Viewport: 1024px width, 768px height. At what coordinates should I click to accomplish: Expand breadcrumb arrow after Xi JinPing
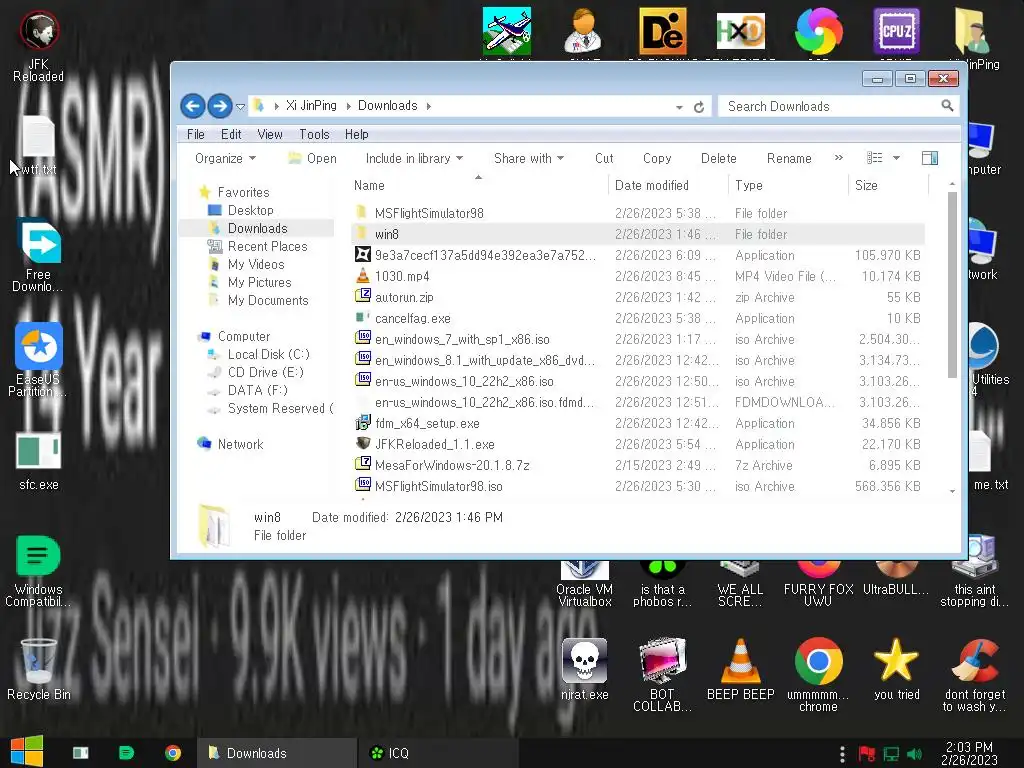pos(347,106)
